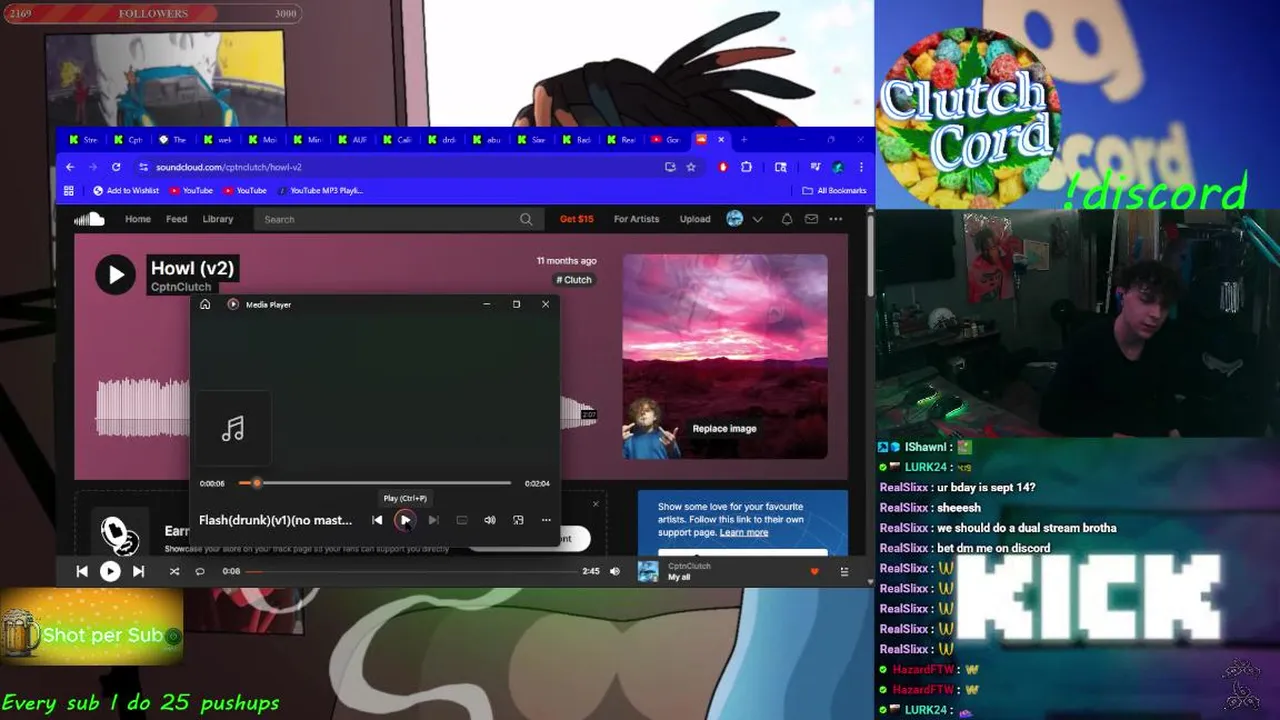The image size is (1280, 720).
Task: Switch to the Gor browser tab
Action: [666, 140]
